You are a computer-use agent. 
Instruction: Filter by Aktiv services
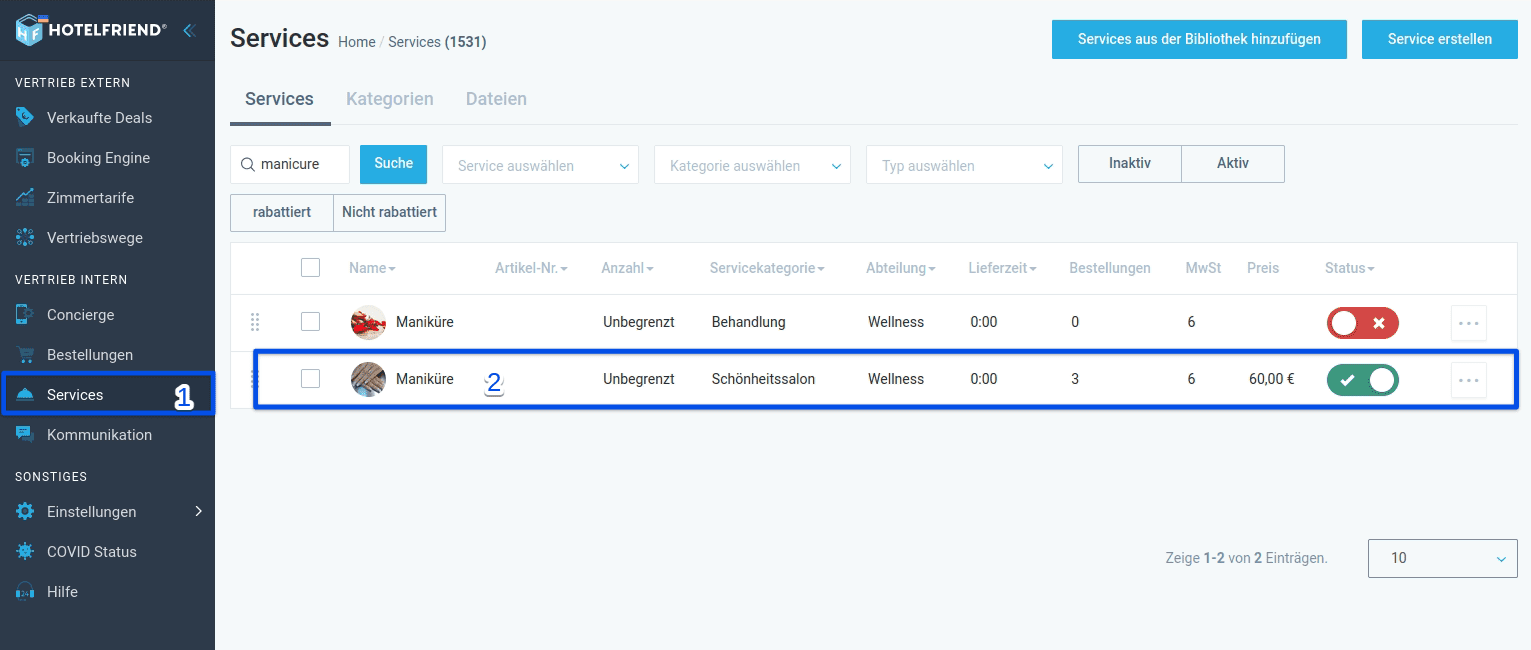(x=1233, y=164)
